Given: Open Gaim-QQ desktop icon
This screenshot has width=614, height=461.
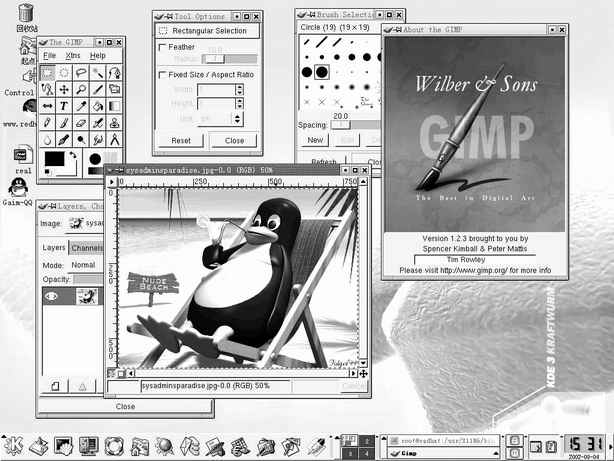Looking at the screenshot, I should 17,190.
